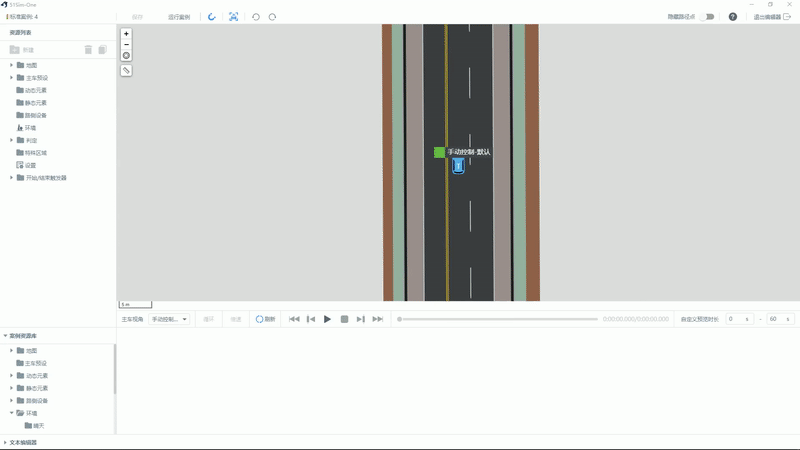Click the 标准案例 4 case title

click(22, 17)
